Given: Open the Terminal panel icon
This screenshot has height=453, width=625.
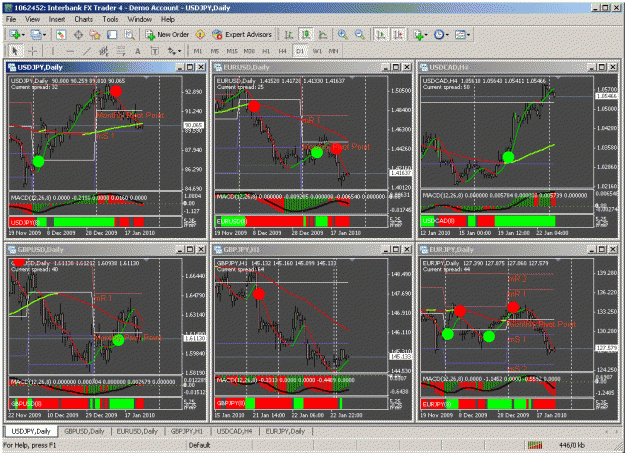Looking at the screenshot, I should pos(112,35).
